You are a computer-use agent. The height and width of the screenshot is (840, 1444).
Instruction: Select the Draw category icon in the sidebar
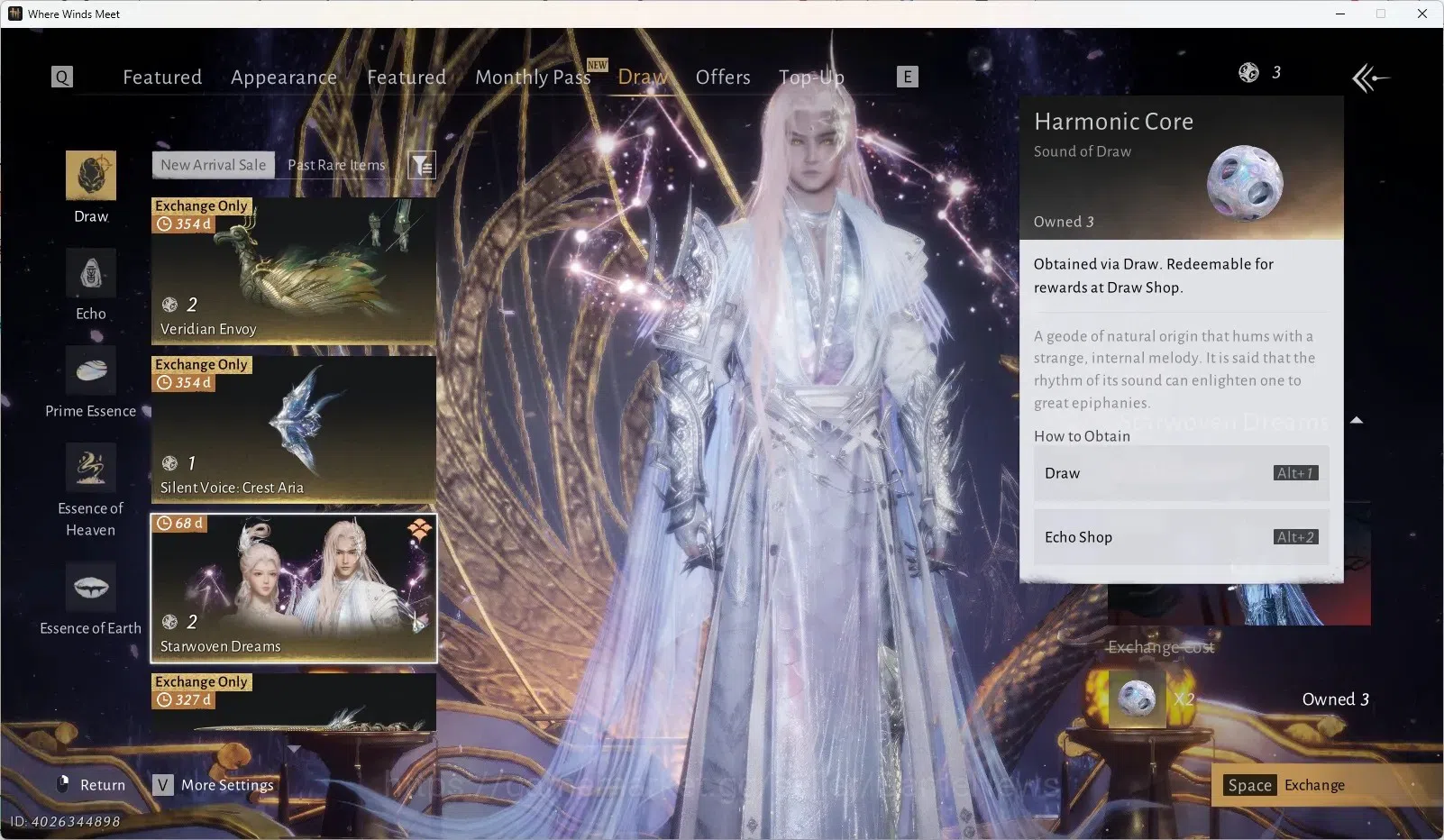pos(91,175)
